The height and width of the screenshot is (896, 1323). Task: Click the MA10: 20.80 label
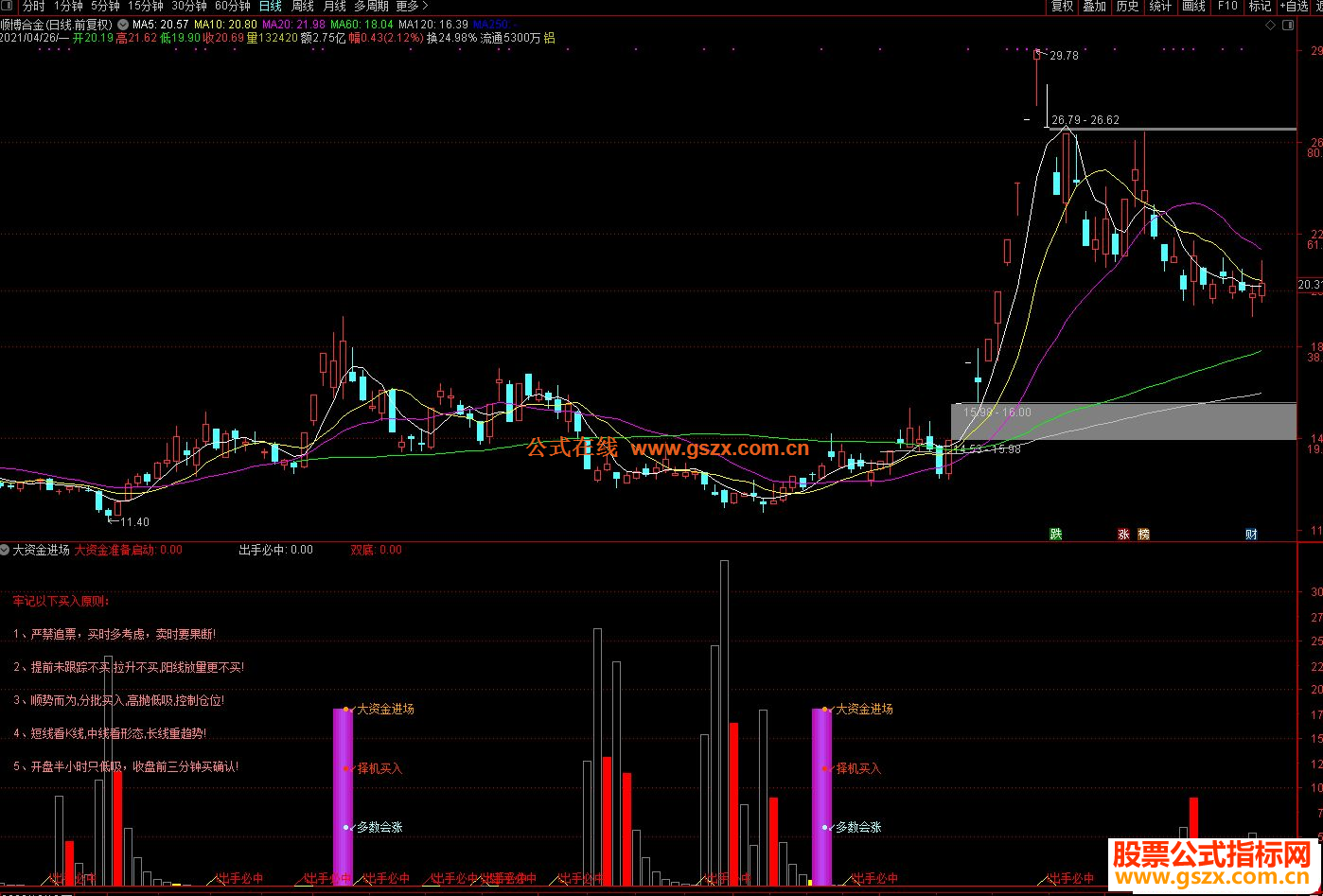pyautogui.click(x=225, y=24)
